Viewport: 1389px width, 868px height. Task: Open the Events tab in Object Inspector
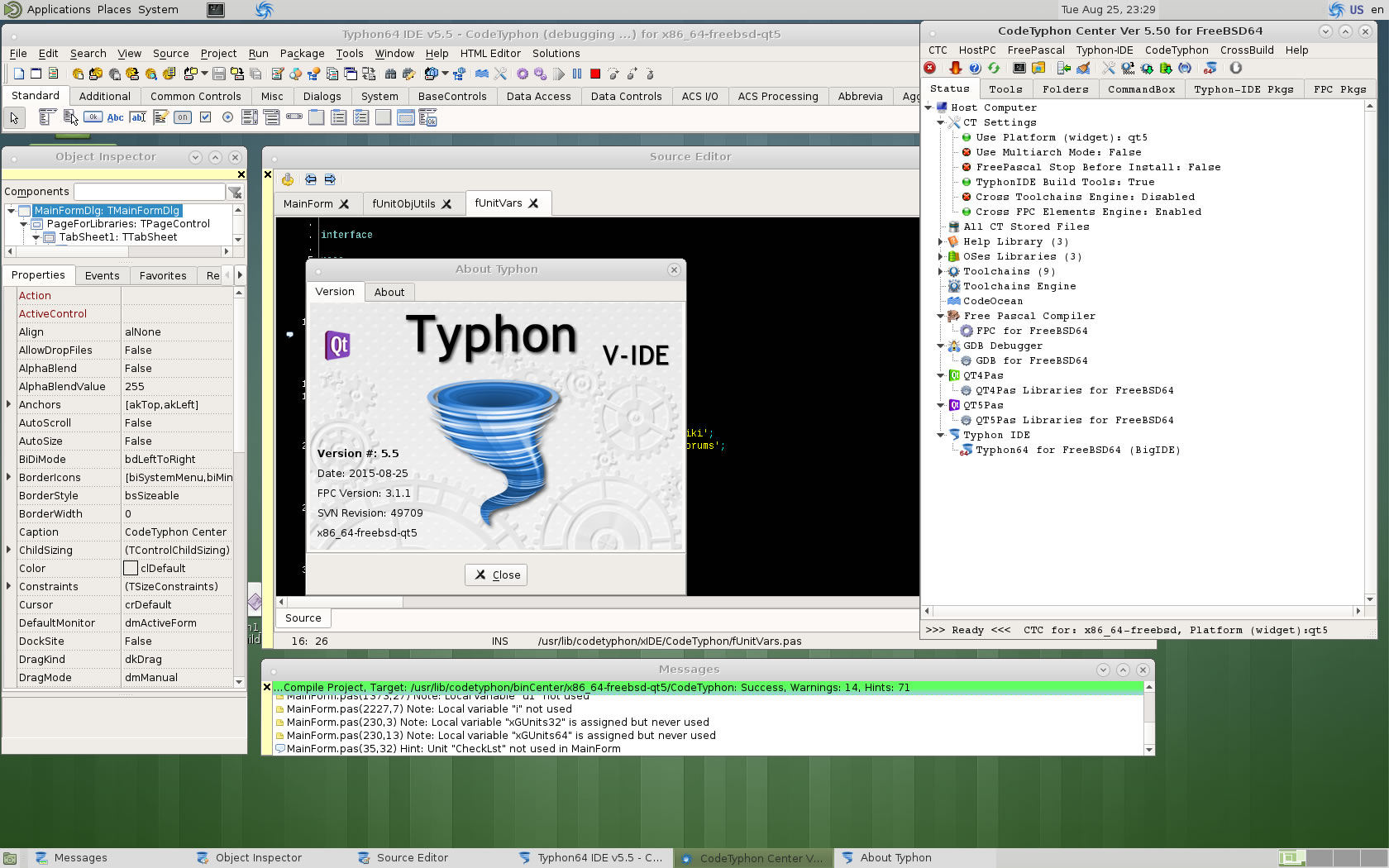pos(102,275)
